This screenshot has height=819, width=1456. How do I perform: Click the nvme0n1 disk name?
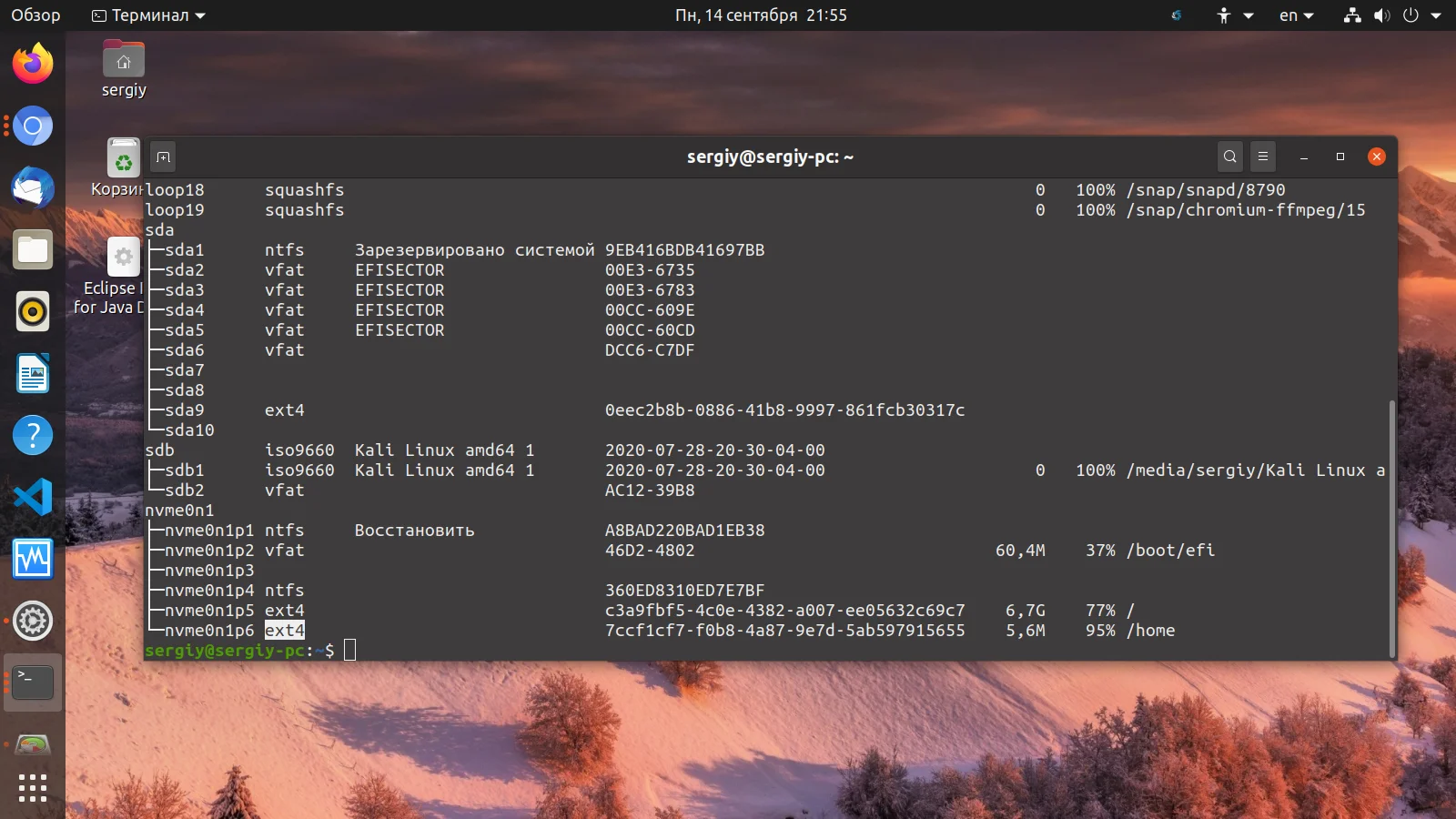tap(179, 511)
